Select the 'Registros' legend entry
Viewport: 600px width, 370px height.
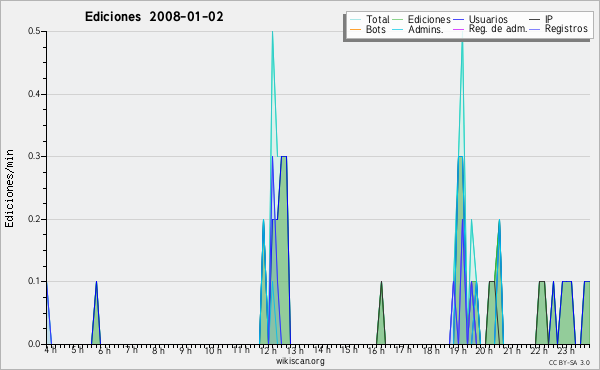pos(559,29)
